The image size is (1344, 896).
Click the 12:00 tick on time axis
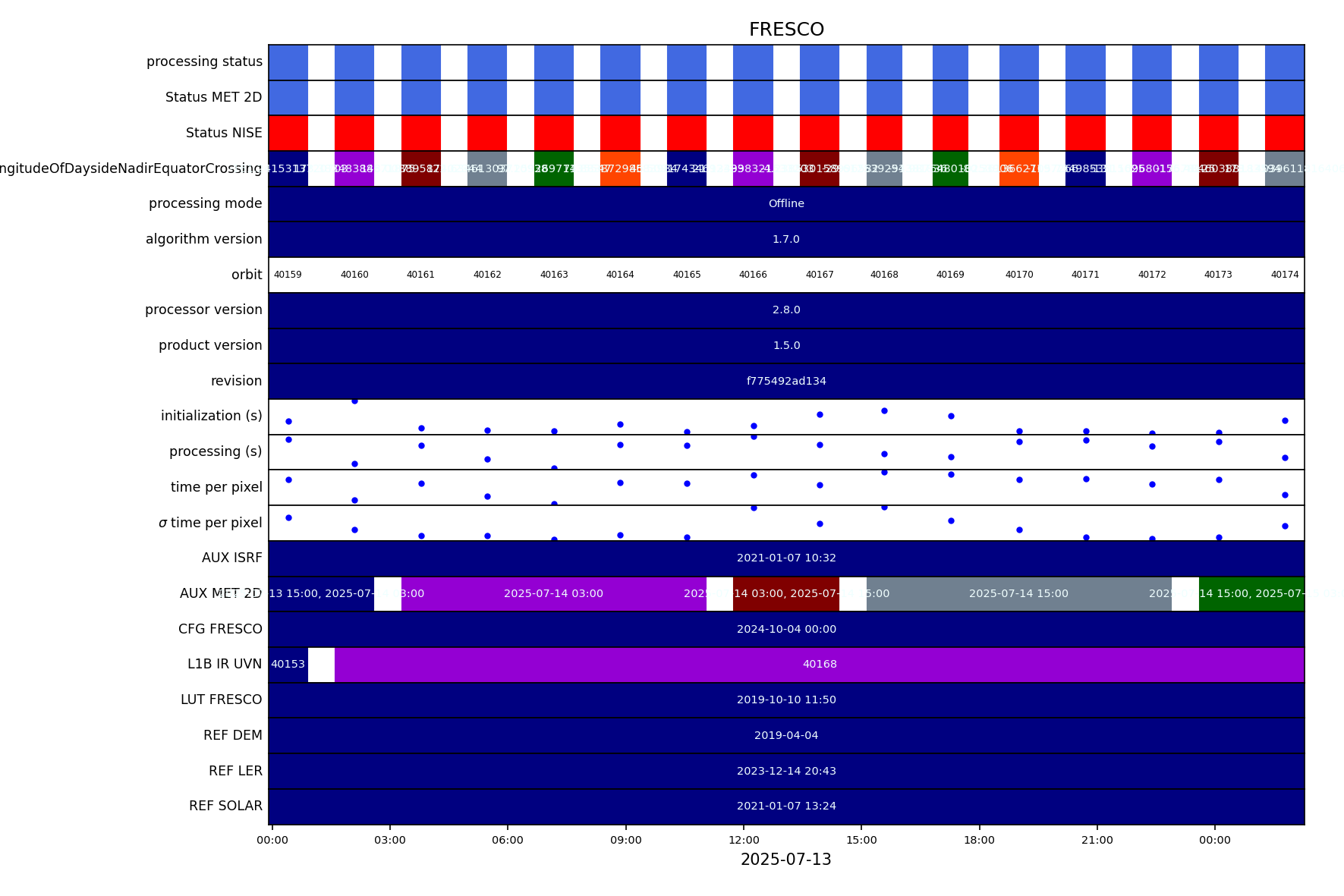744,840
